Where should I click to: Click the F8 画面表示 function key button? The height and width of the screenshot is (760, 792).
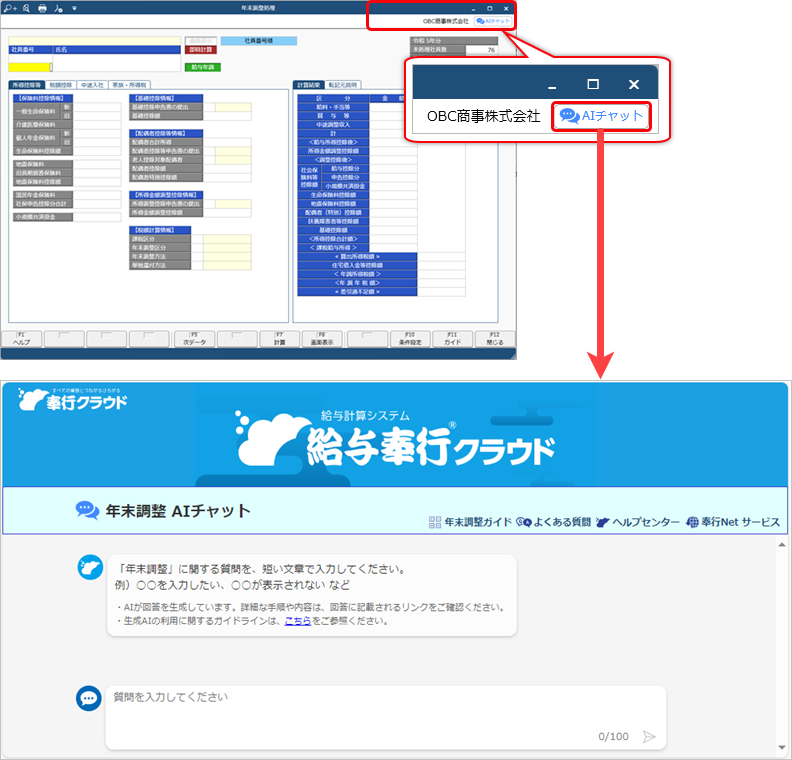coord(322,339)
